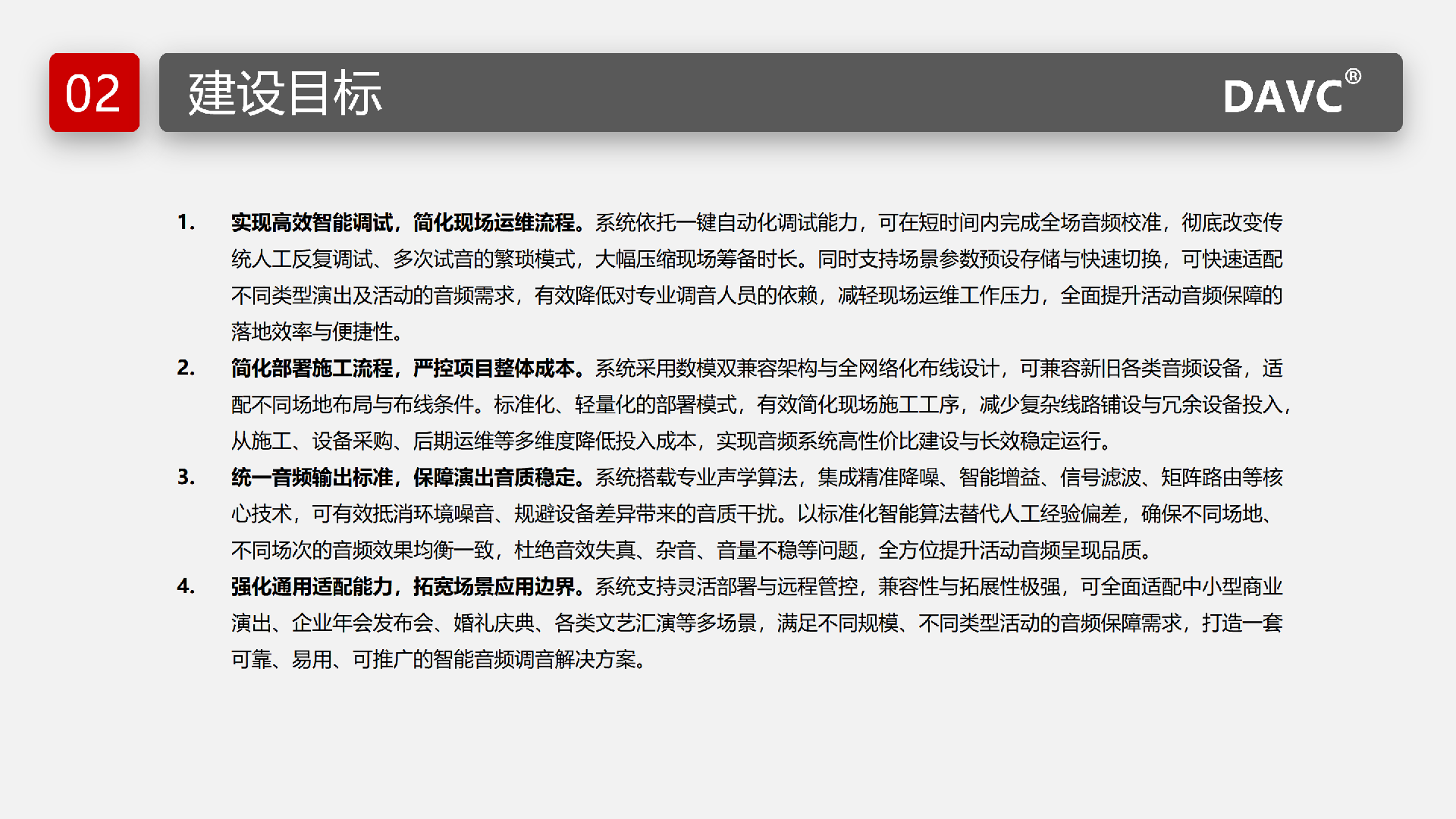
Task: Click the line ending 落地效率与便捷性。
Action: (318, 331)
